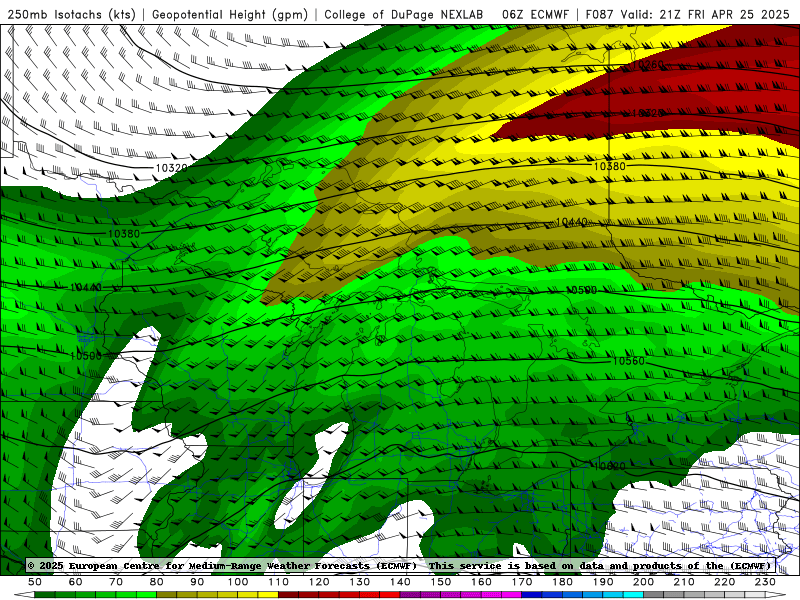This screenshot has width=800, height=600.
Task: Click the 150 value on the color scale
Action: pyautogui.click(x=440, y=582)
